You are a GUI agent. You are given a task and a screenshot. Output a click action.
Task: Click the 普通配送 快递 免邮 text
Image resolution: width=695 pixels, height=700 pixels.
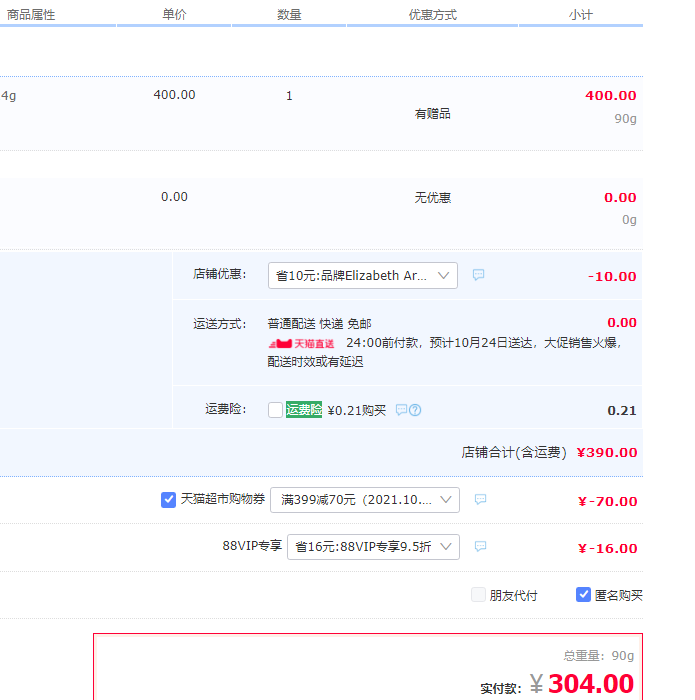click(319, 323)
